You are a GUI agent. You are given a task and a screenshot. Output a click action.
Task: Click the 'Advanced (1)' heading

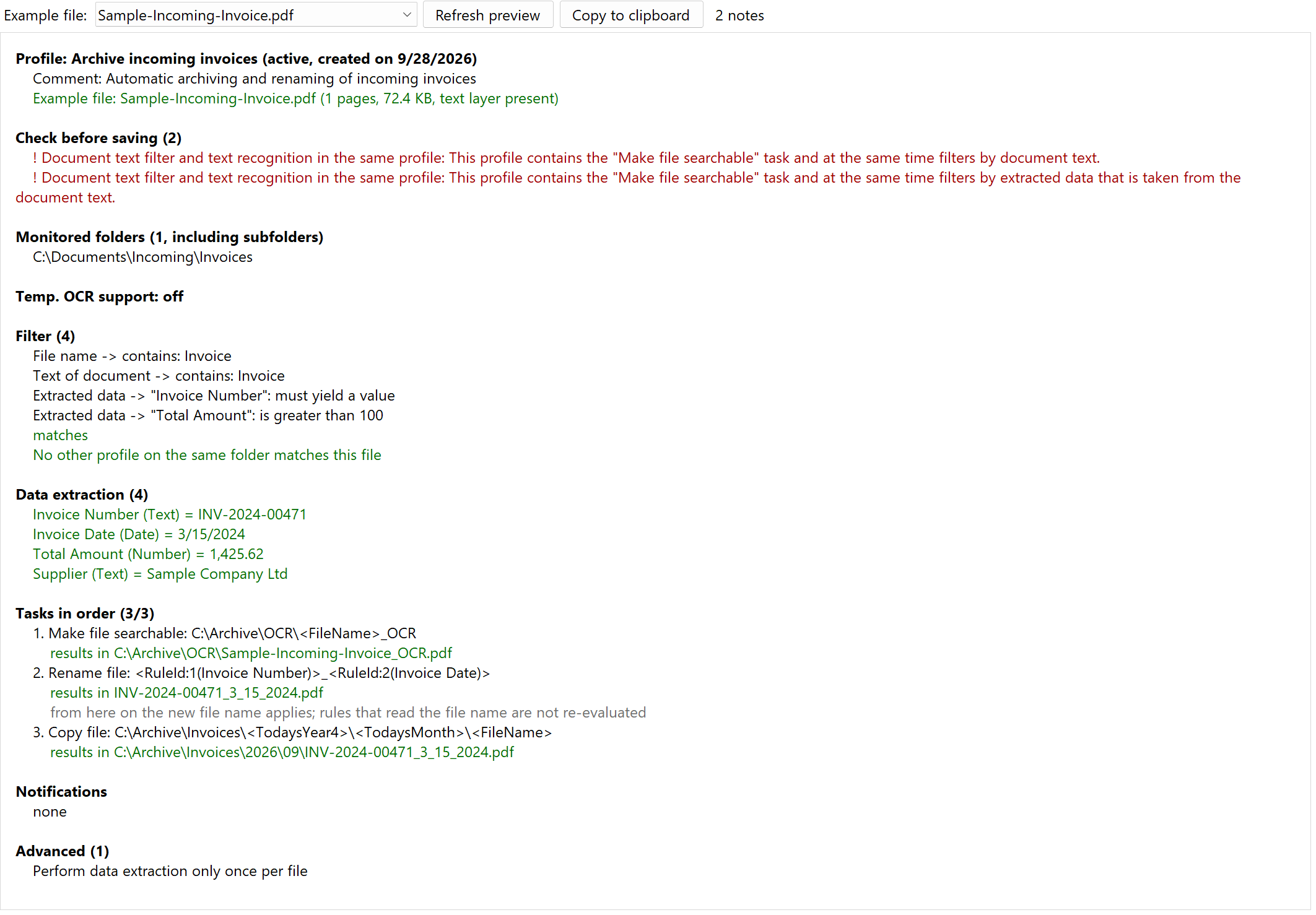(62, 851)
